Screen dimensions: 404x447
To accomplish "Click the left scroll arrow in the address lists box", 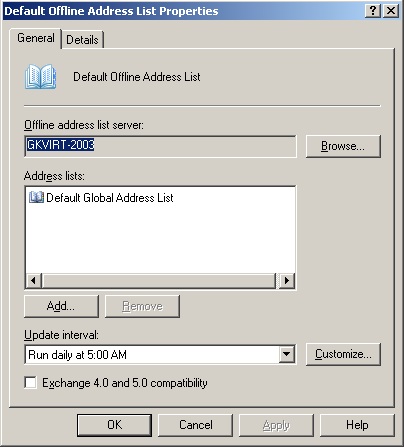I will [x=33, y=281].
